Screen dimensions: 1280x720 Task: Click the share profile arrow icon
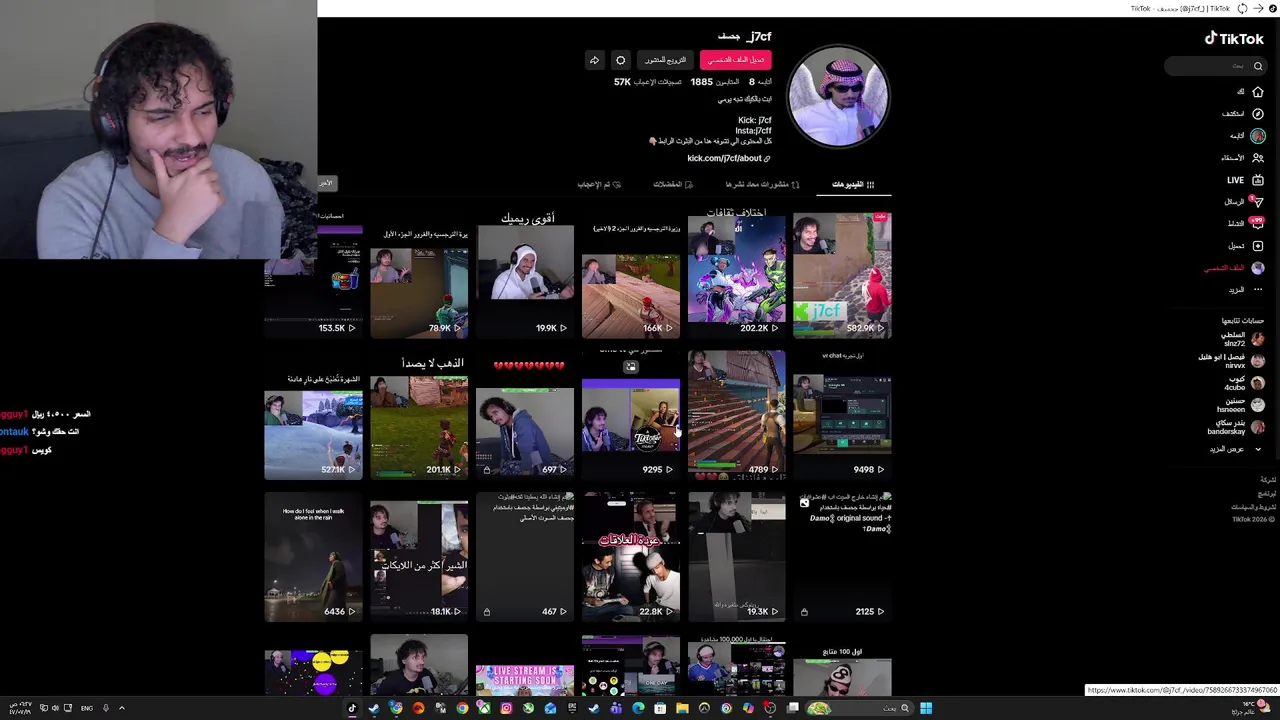594,60
